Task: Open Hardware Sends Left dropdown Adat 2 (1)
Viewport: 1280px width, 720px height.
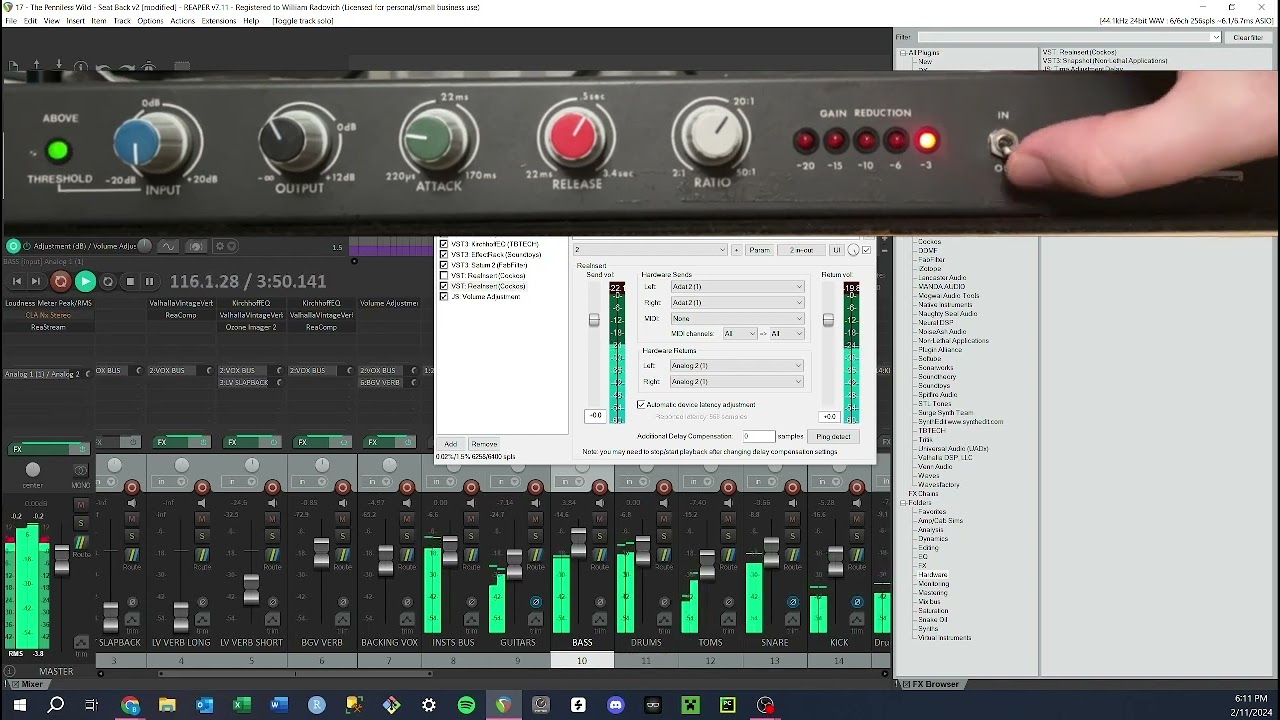Action: (736, 287)
